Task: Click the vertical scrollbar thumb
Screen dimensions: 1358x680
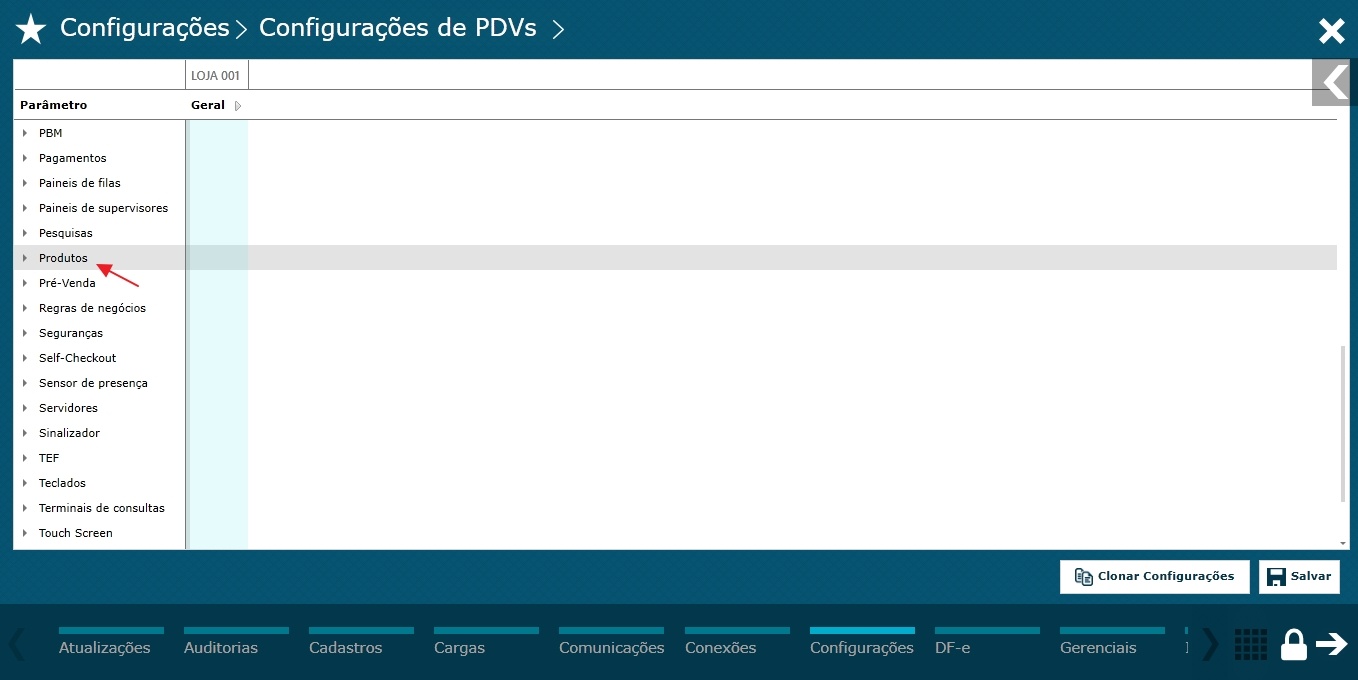Action: pos(1343,424)
